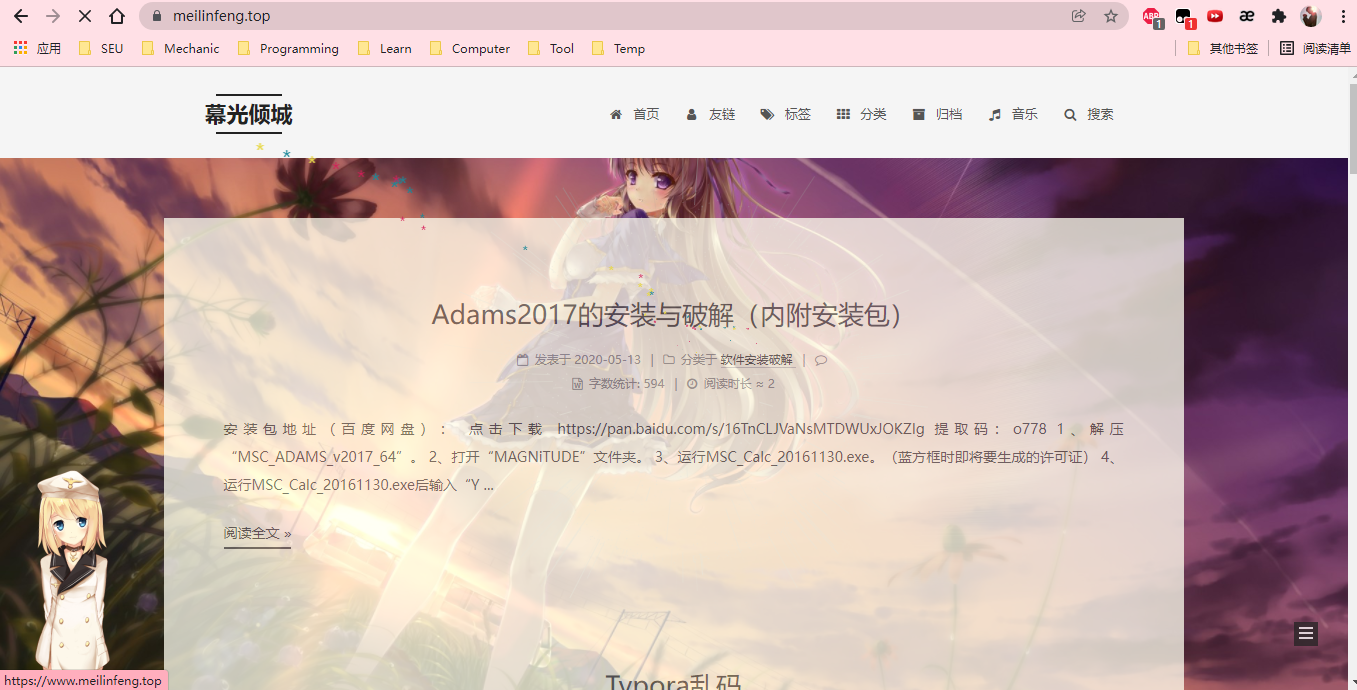Stop page loading with X button
This screenshot has height=690, width=1357.
(85, 16)
